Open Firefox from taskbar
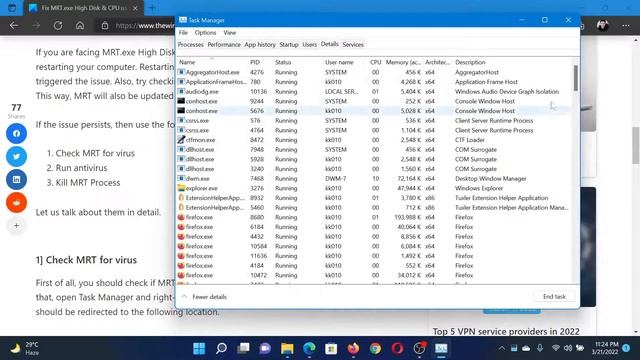640x360 pixels. (x=353, y=348)
